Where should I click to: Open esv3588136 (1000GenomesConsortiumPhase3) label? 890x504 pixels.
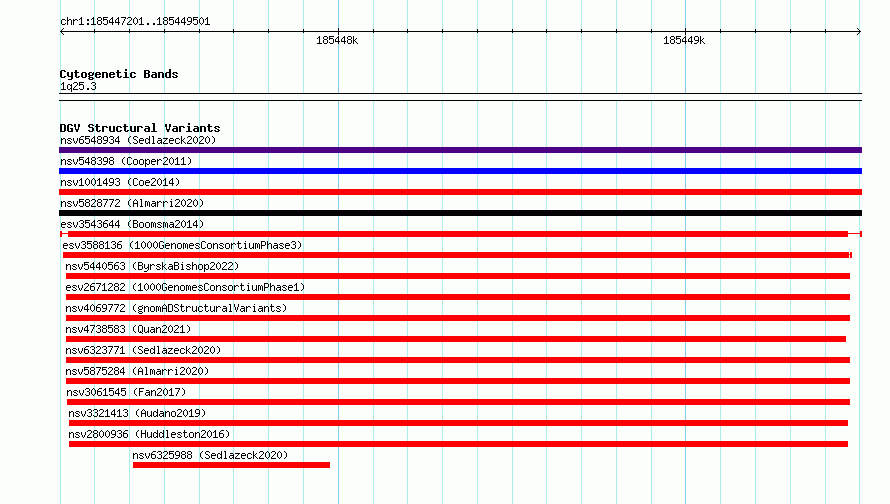(x=182, y=245)
